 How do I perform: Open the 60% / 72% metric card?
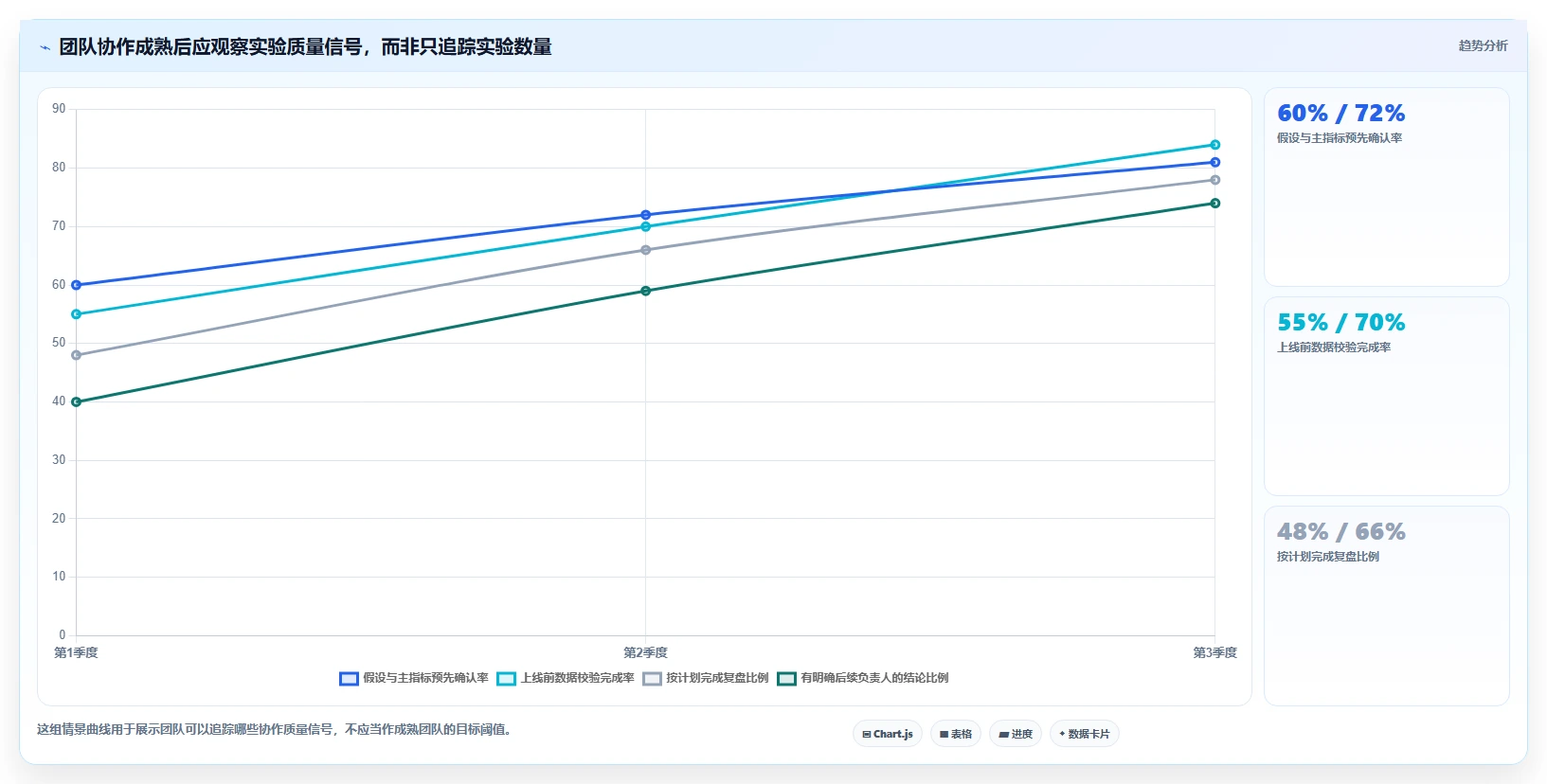tap(1387, 187)
